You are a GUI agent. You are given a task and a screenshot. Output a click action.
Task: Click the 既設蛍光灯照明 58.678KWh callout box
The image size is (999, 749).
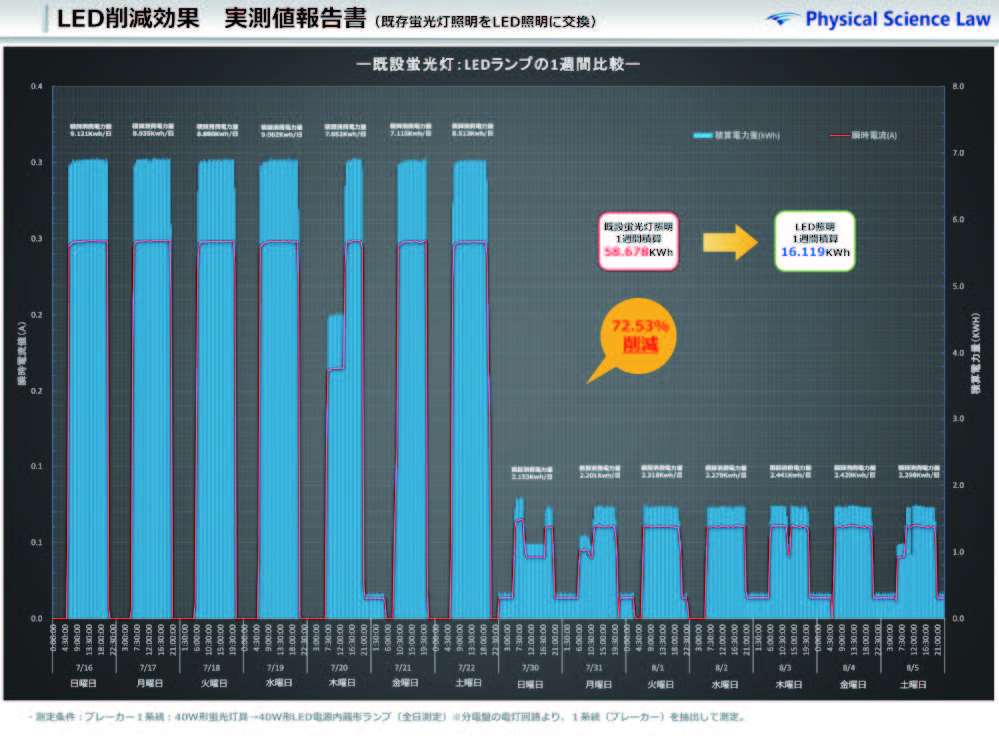pyautogui.click(x=637, y=240)
